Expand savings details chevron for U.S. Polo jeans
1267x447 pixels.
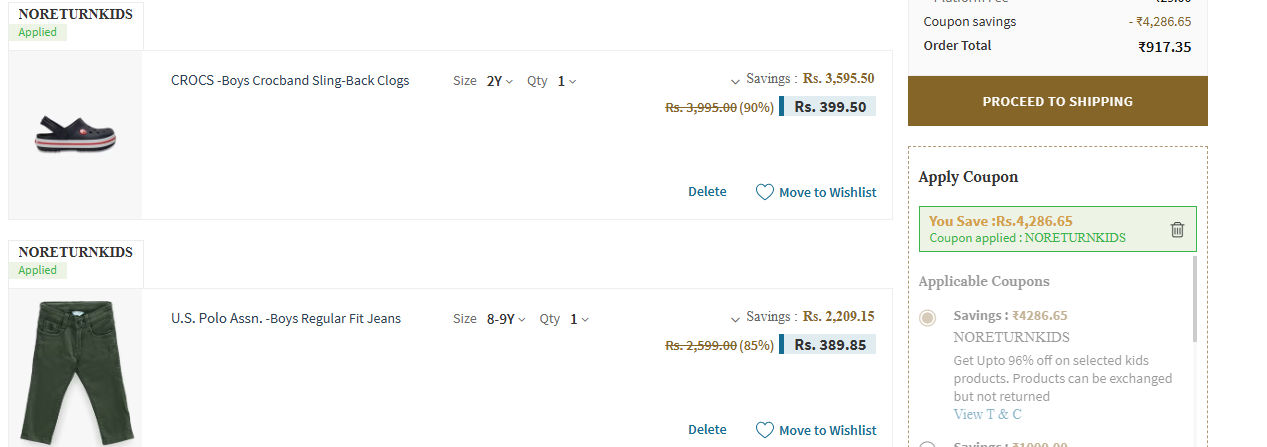tap(736, 318)
